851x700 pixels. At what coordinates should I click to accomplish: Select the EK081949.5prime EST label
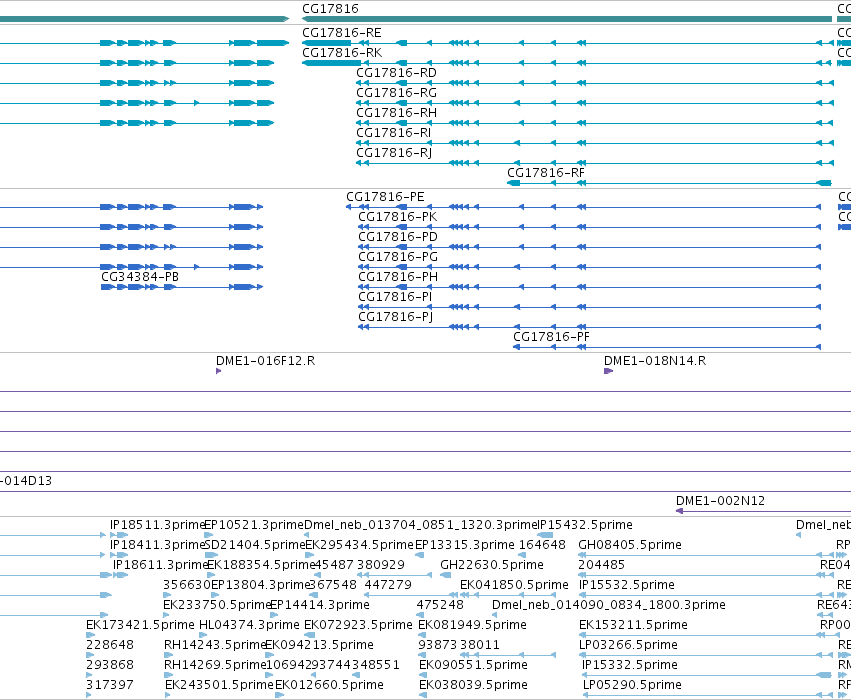click(x=472, y=626)
